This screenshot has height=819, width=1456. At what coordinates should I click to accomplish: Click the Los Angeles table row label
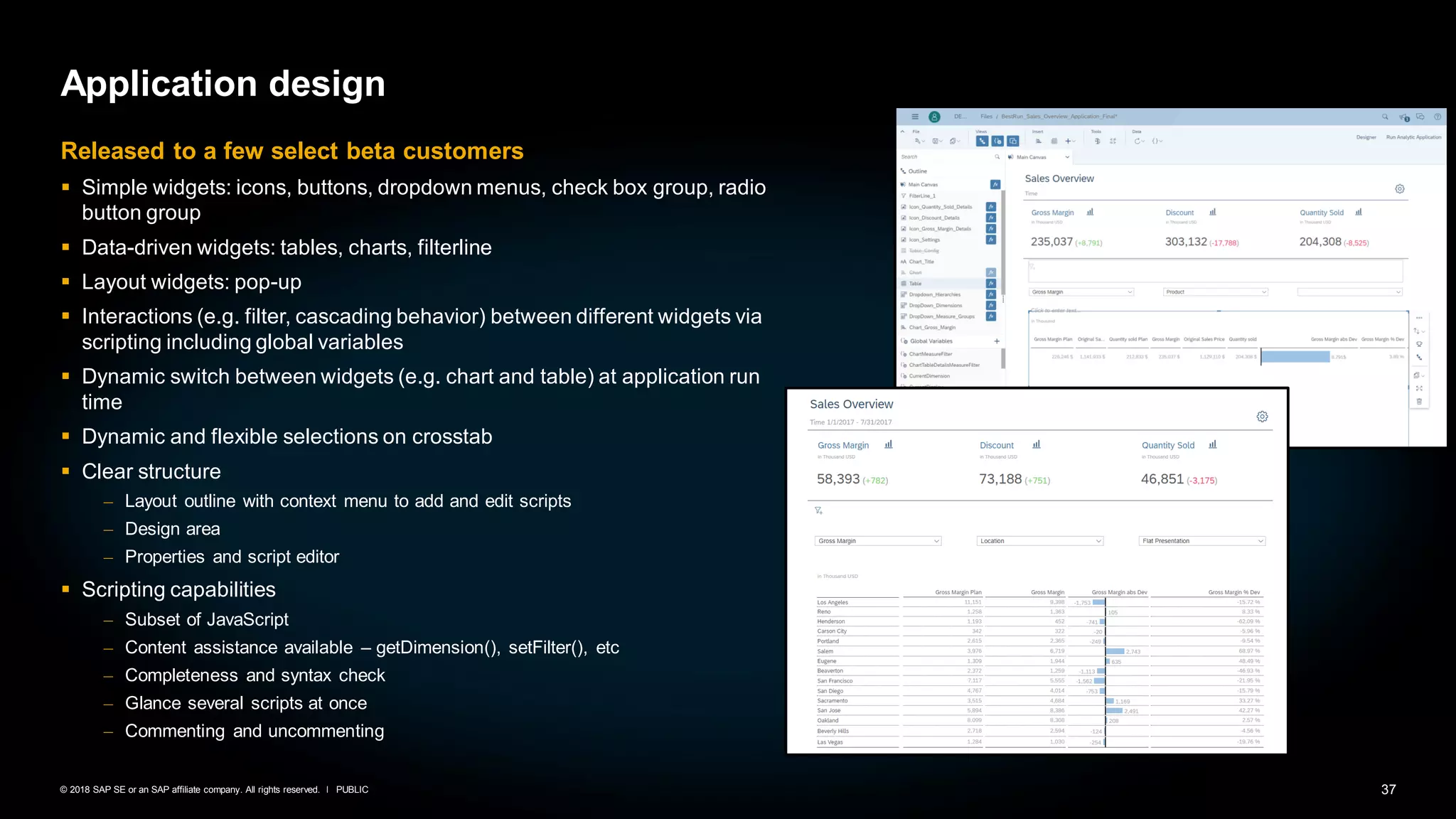tap(833, 602)
